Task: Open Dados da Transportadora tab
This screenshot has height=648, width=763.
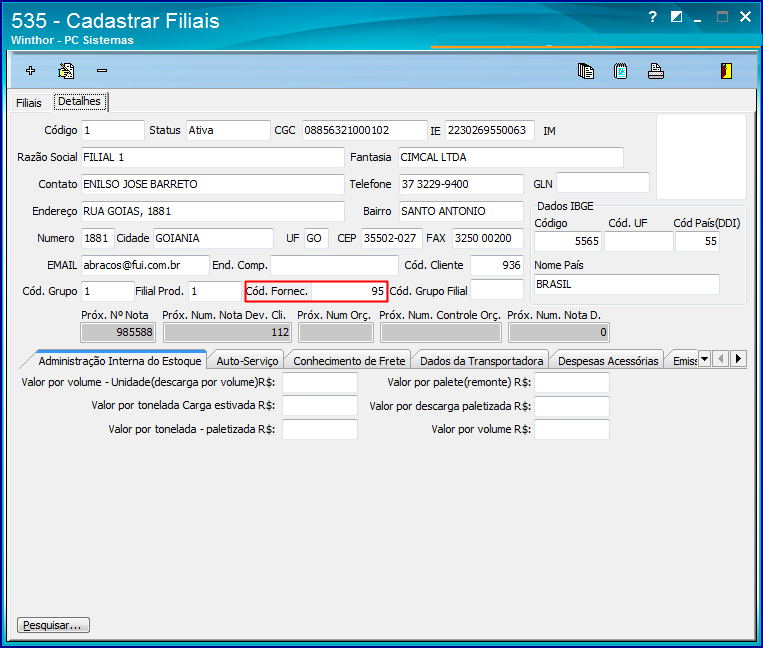Action: 481,361
